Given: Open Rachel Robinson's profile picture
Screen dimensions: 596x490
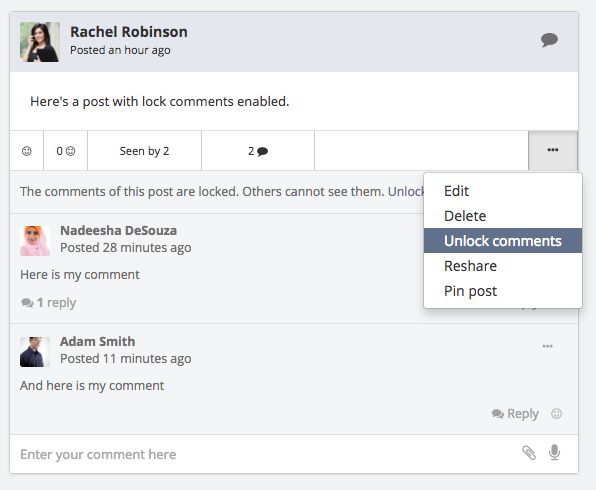Looking at the screenshot, I should click(40, 42).
